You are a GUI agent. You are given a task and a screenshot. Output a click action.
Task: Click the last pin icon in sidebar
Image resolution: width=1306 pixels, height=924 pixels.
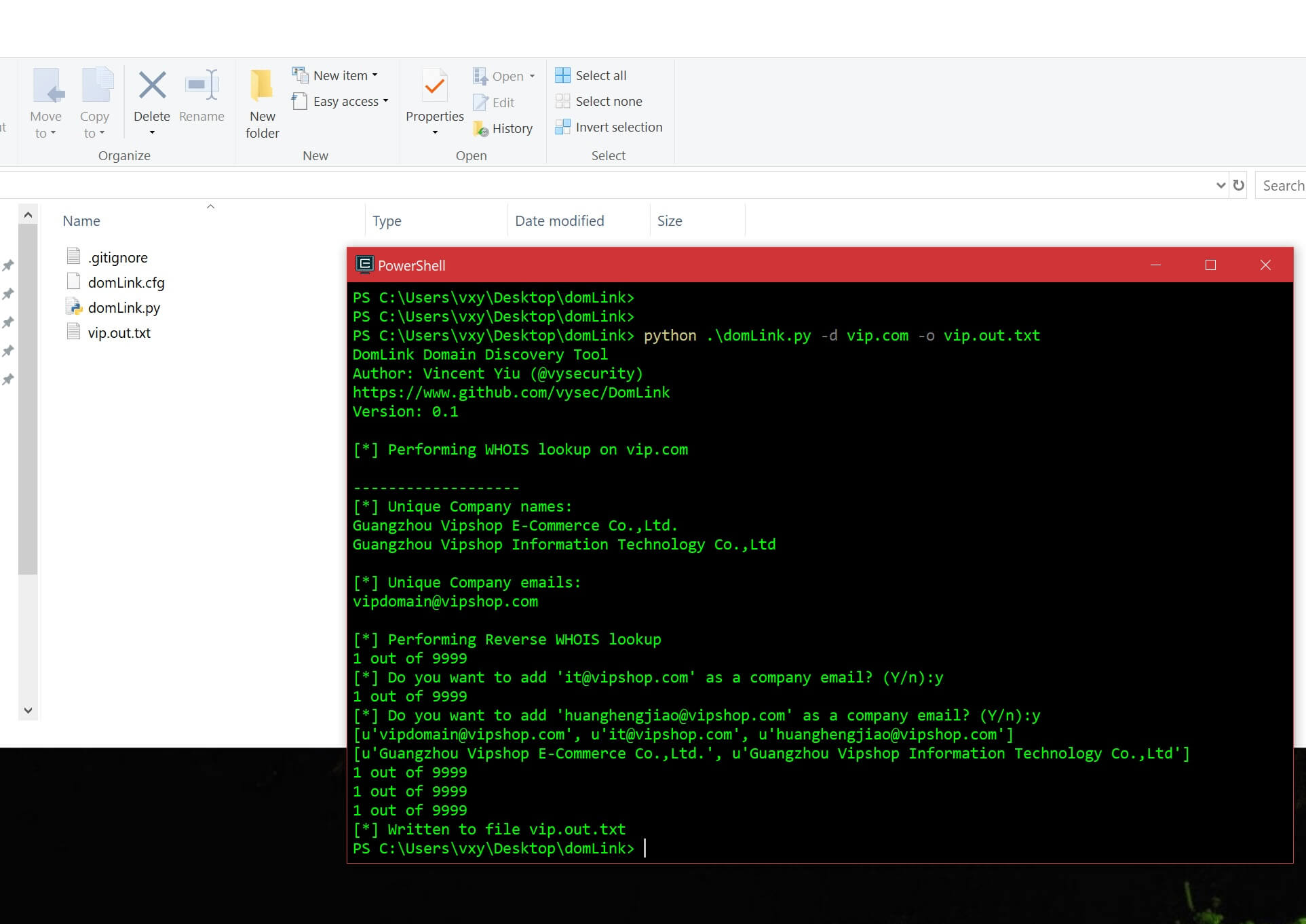coord(8,379)
